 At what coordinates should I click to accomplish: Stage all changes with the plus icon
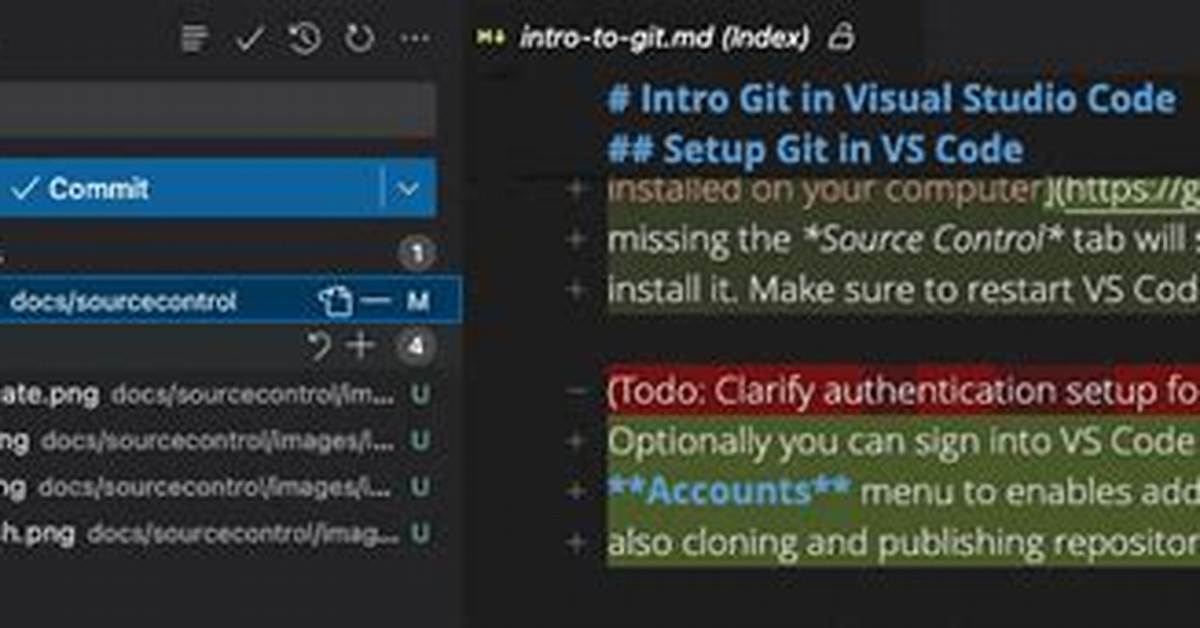tap(359, 346)
